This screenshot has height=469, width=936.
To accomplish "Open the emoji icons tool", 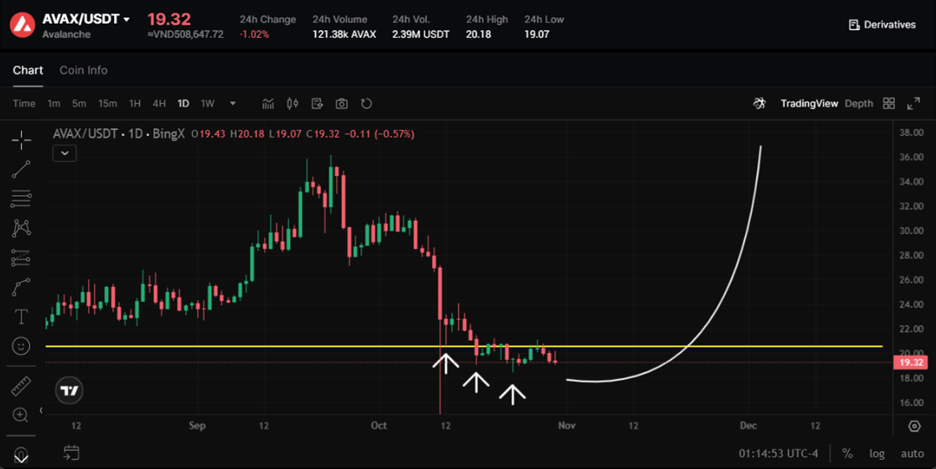I will (21, 346).
